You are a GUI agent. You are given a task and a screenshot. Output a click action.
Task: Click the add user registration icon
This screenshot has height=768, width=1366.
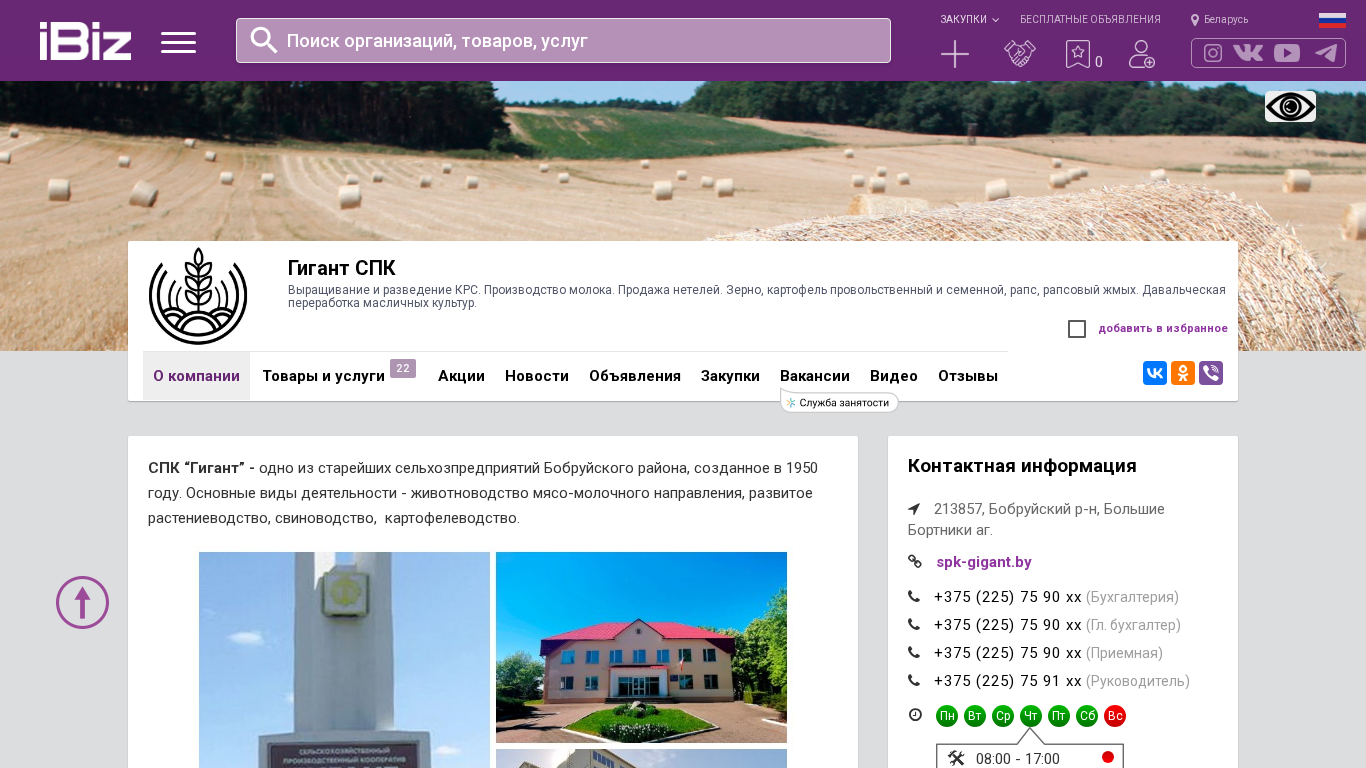[1142, 54]
